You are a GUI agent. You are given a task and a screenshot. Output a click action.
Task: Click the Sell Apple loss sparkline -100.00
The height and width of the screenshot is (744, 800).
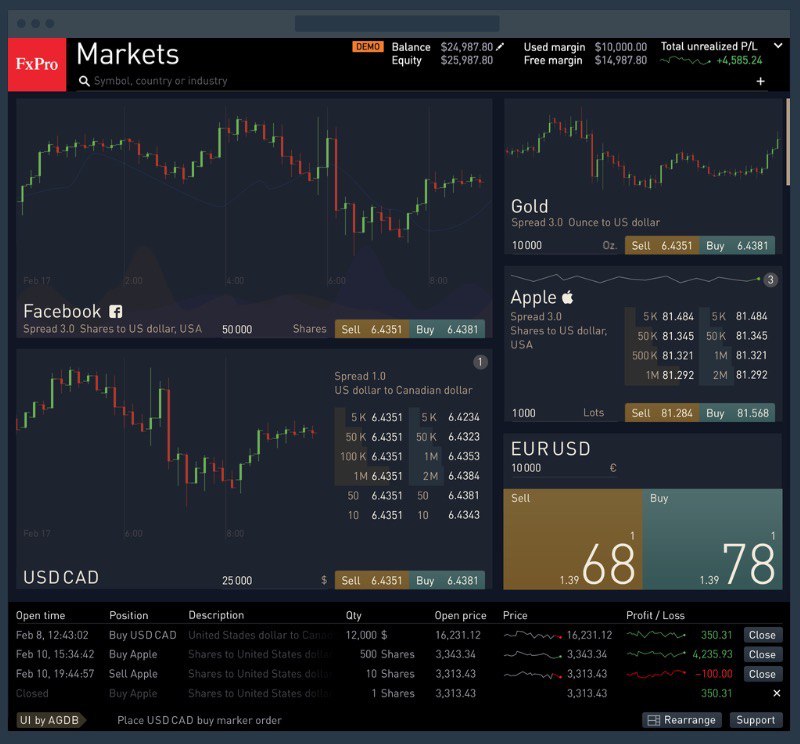click(657, 674)
